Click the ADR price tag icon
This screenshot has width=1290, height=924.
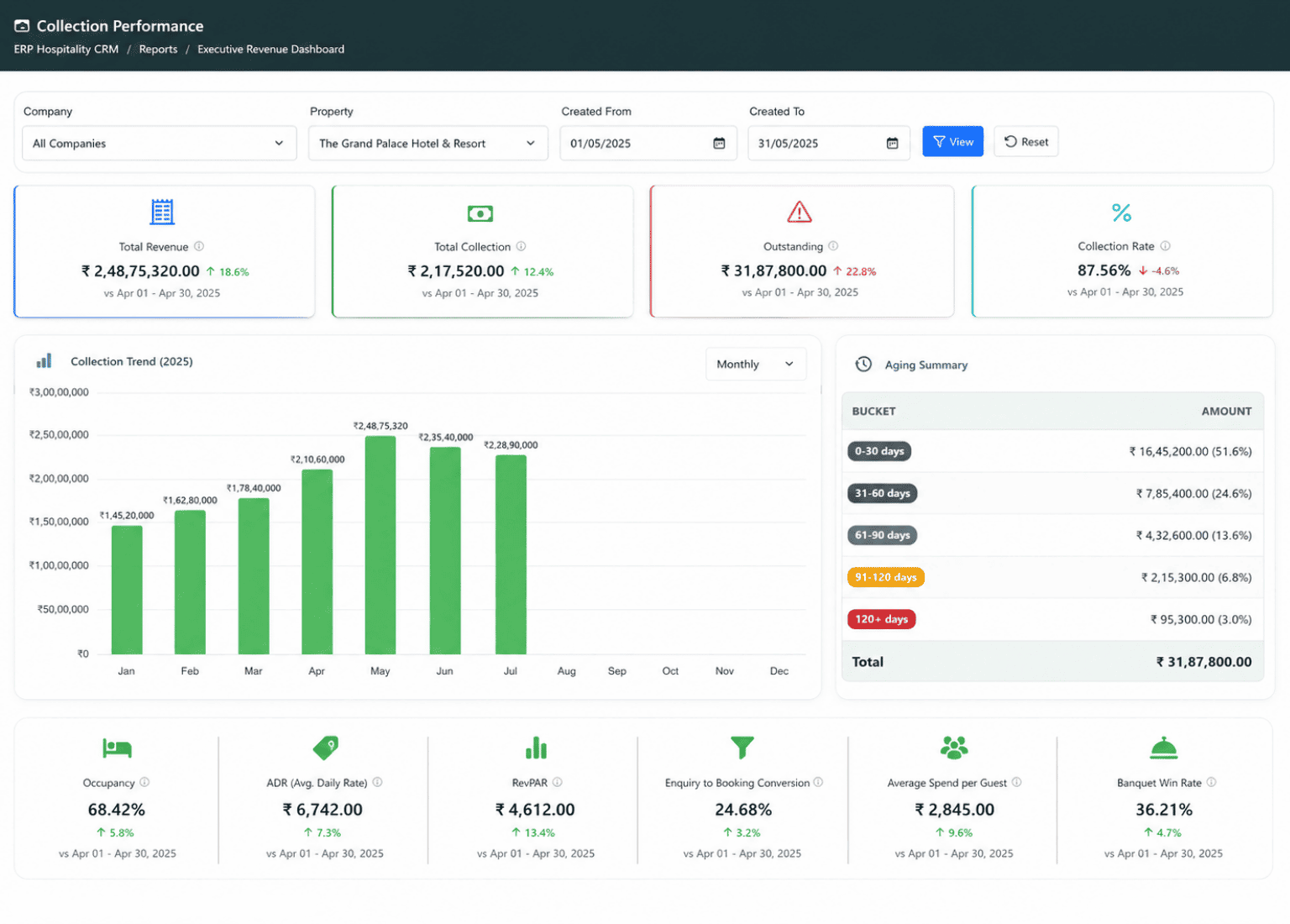(326, 747)
